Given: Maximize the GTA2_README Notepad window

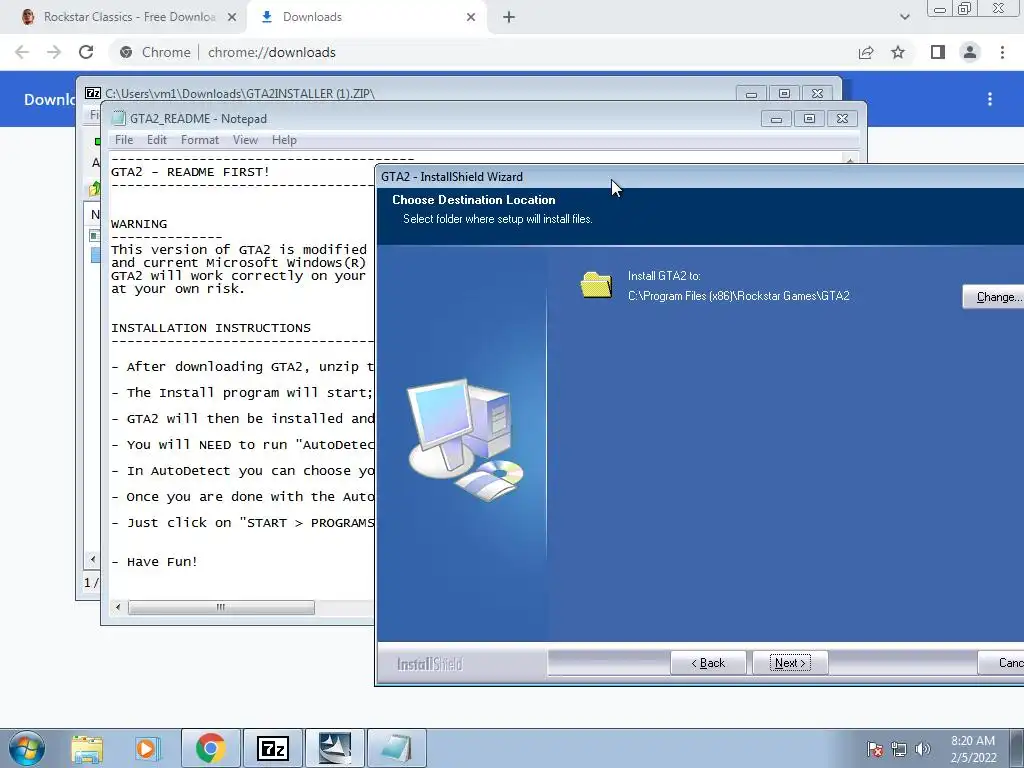Looking at the screenshot, I should 809,119.
